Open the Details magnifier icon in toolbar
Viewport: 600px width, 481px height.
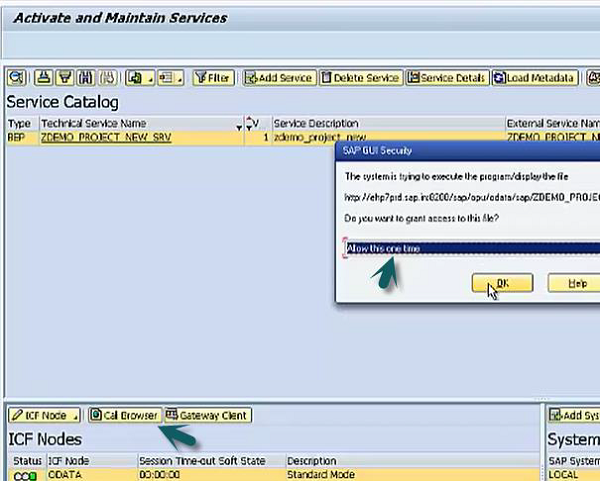coord(16,78)
